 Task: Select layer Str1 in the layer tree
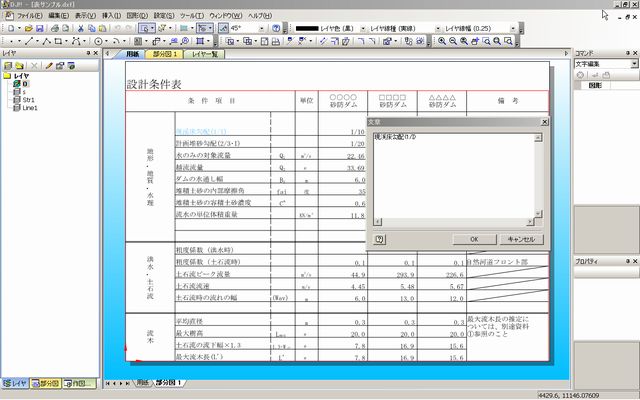pyautogui.click(x=29, y=100)
